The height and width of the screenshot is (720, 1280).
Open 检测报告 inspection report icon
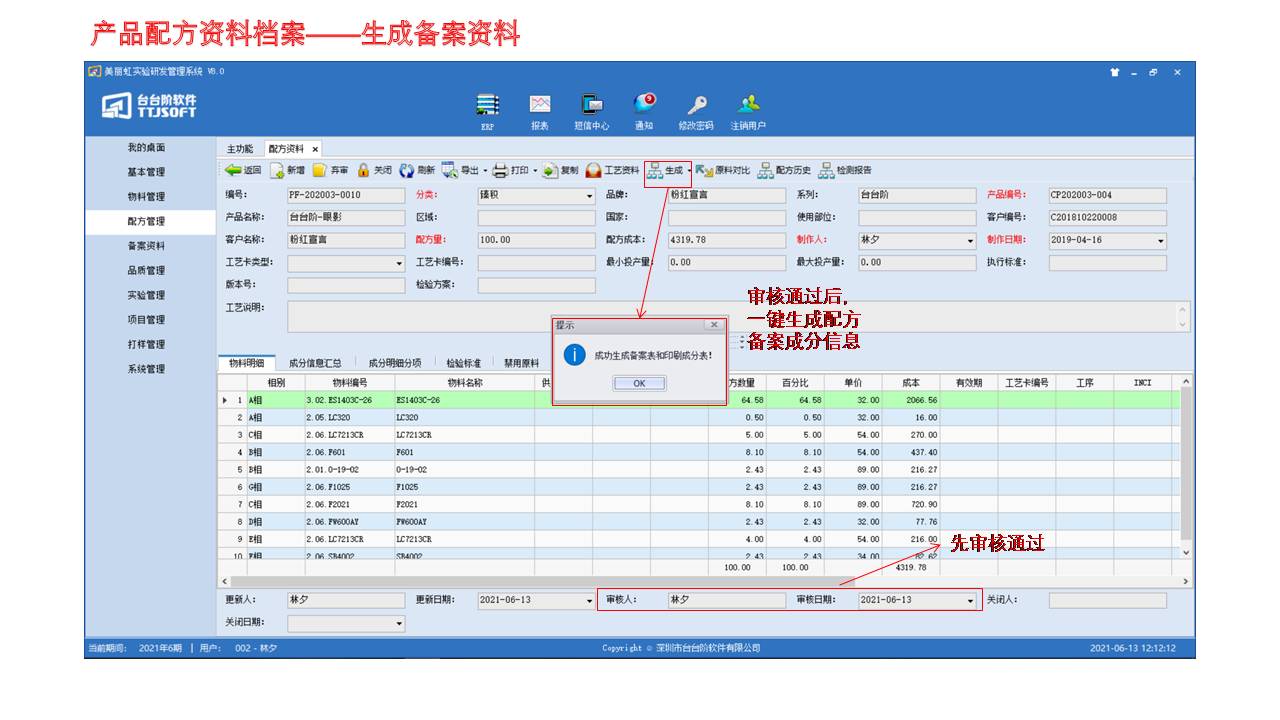click(x=826, y=171)
